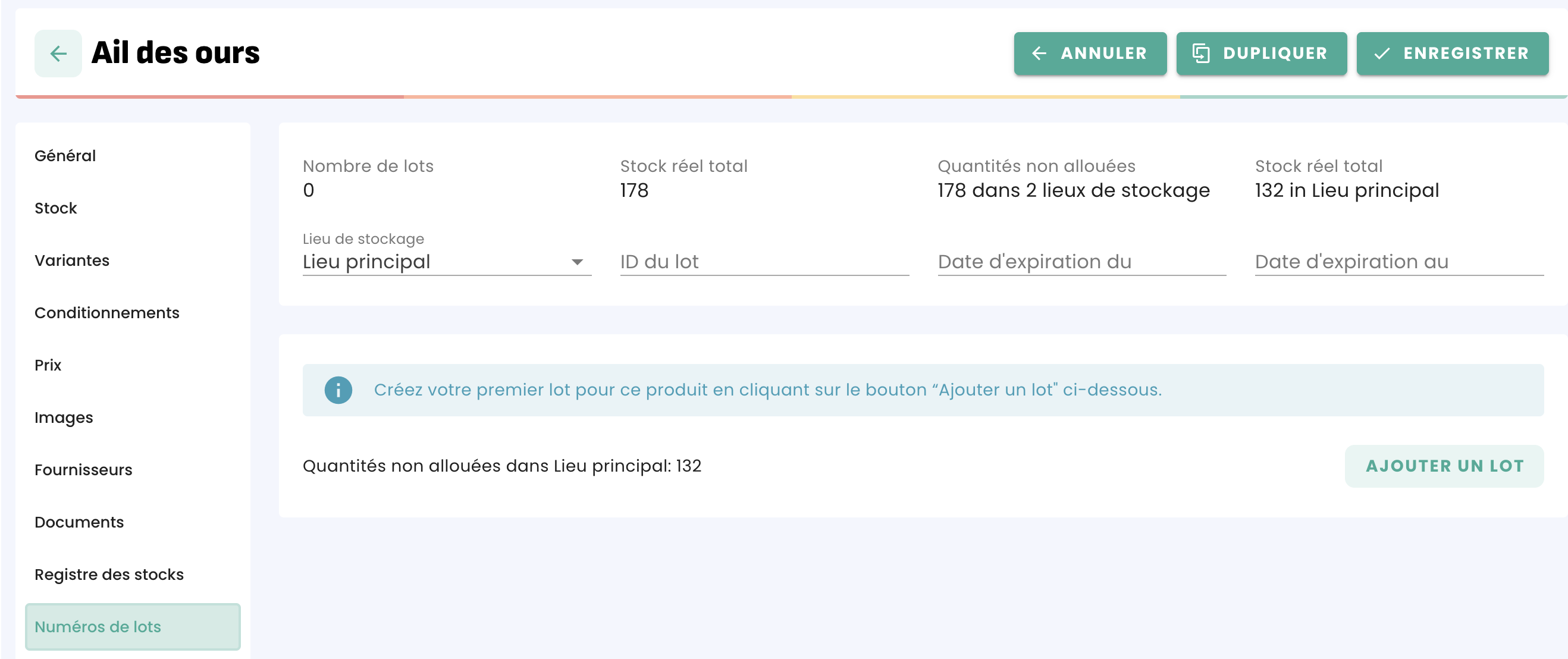Open the Général section
This screenshot has width=1568, height=659.
(65, 156)
